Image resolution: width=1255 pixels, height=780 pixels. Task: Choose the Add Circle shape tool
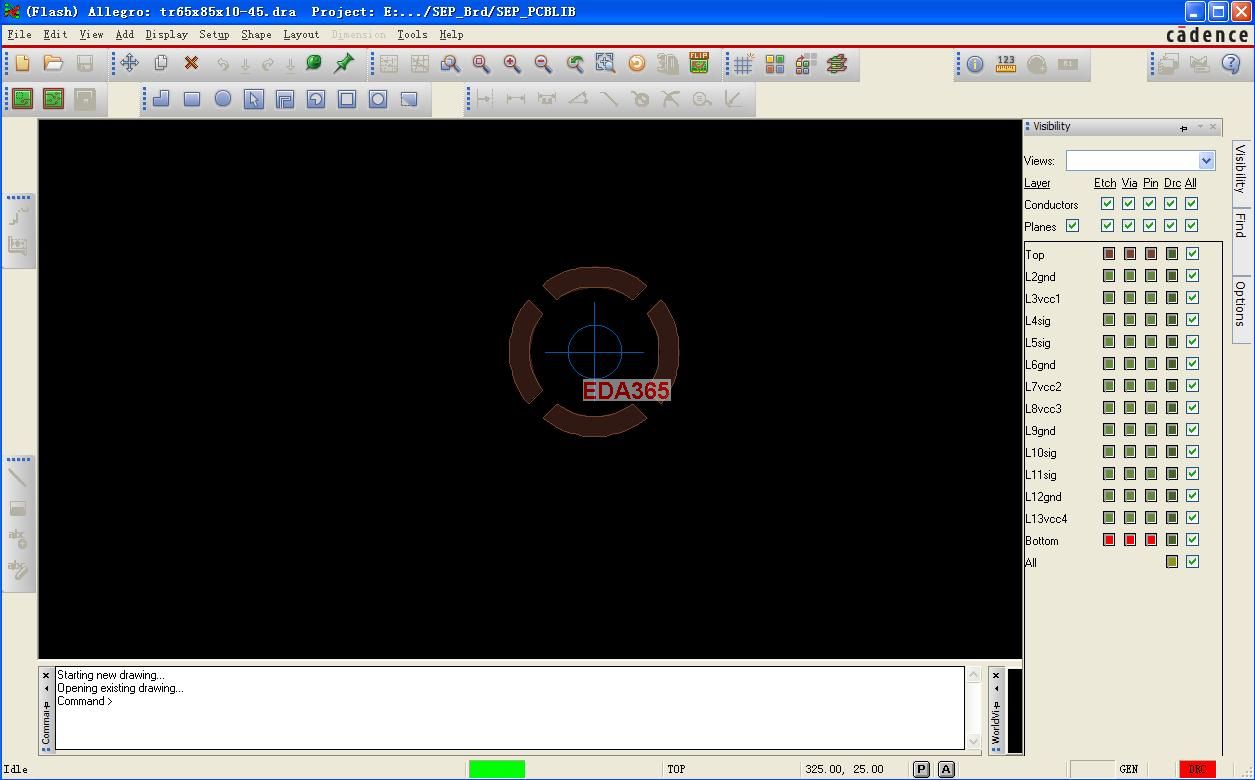223,99
